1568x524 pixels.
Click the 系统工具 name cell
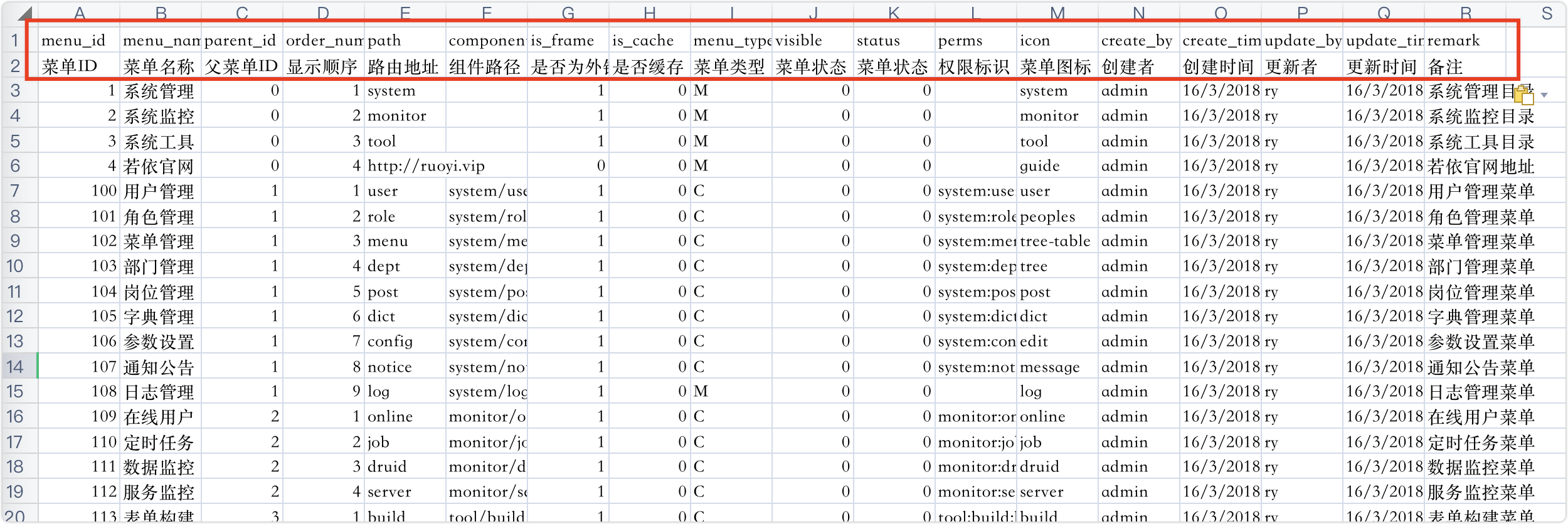pyautogui.click(x=161, y=140)
